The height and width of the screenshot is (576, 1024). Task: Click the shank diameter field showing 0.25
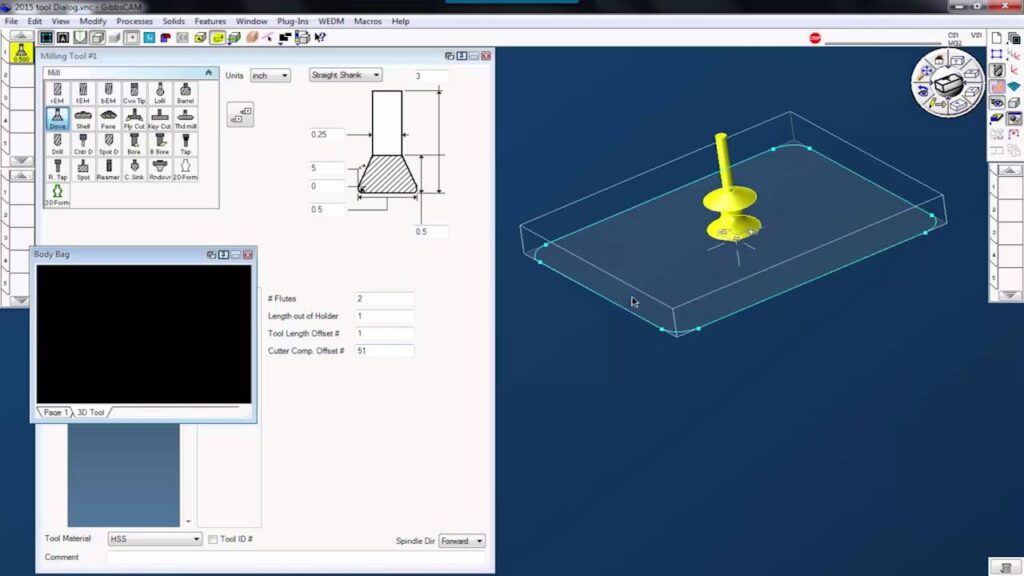pos(327,135)
